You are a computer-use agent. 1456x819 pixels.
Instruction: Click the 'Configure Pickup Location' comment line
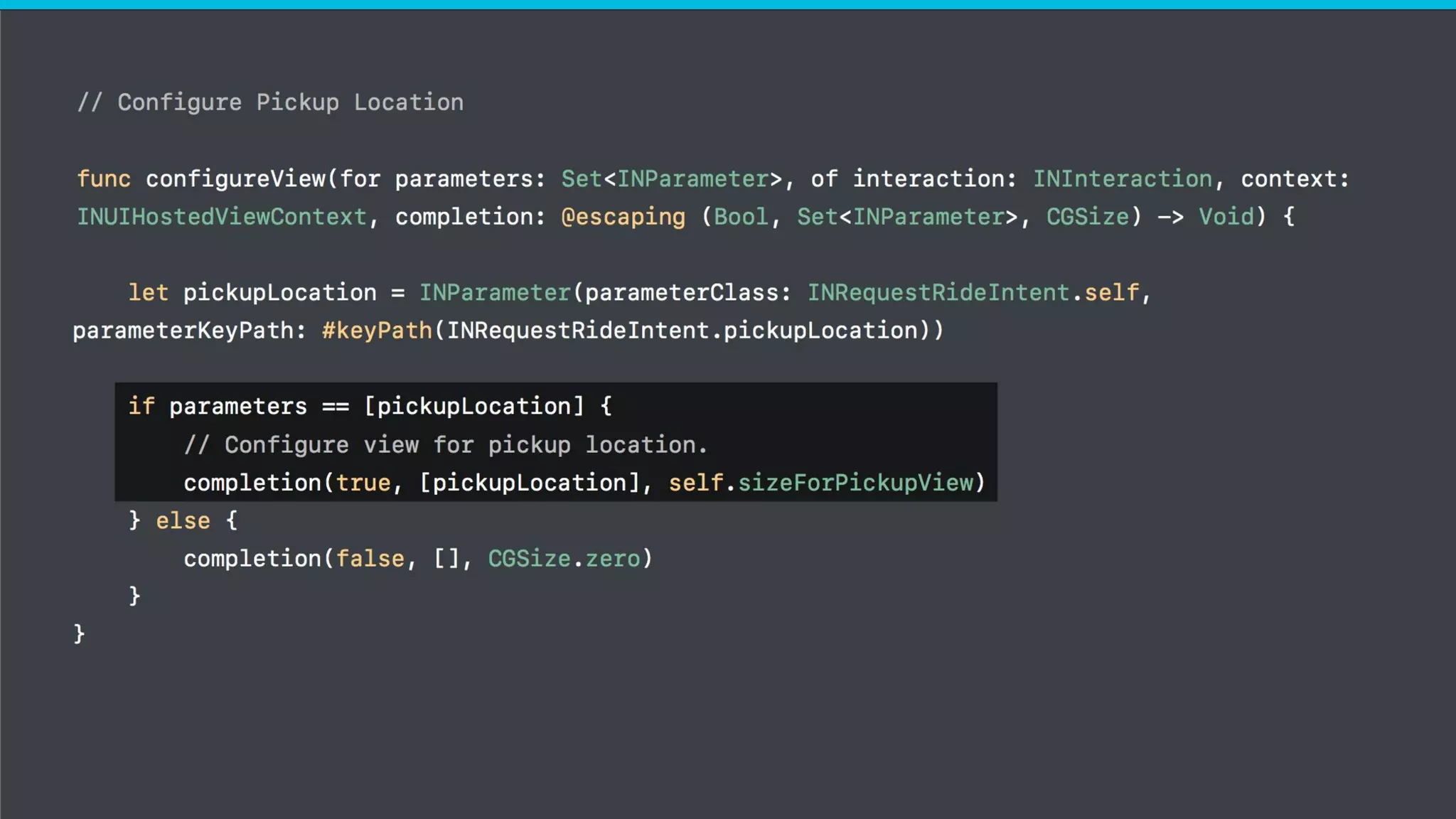(270, 102)
